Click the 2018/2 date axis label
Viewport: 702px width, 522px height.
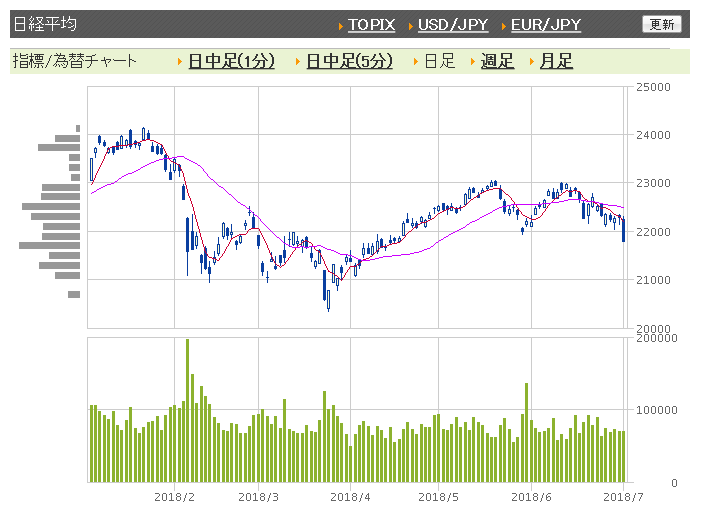click(x=174, y=497)
